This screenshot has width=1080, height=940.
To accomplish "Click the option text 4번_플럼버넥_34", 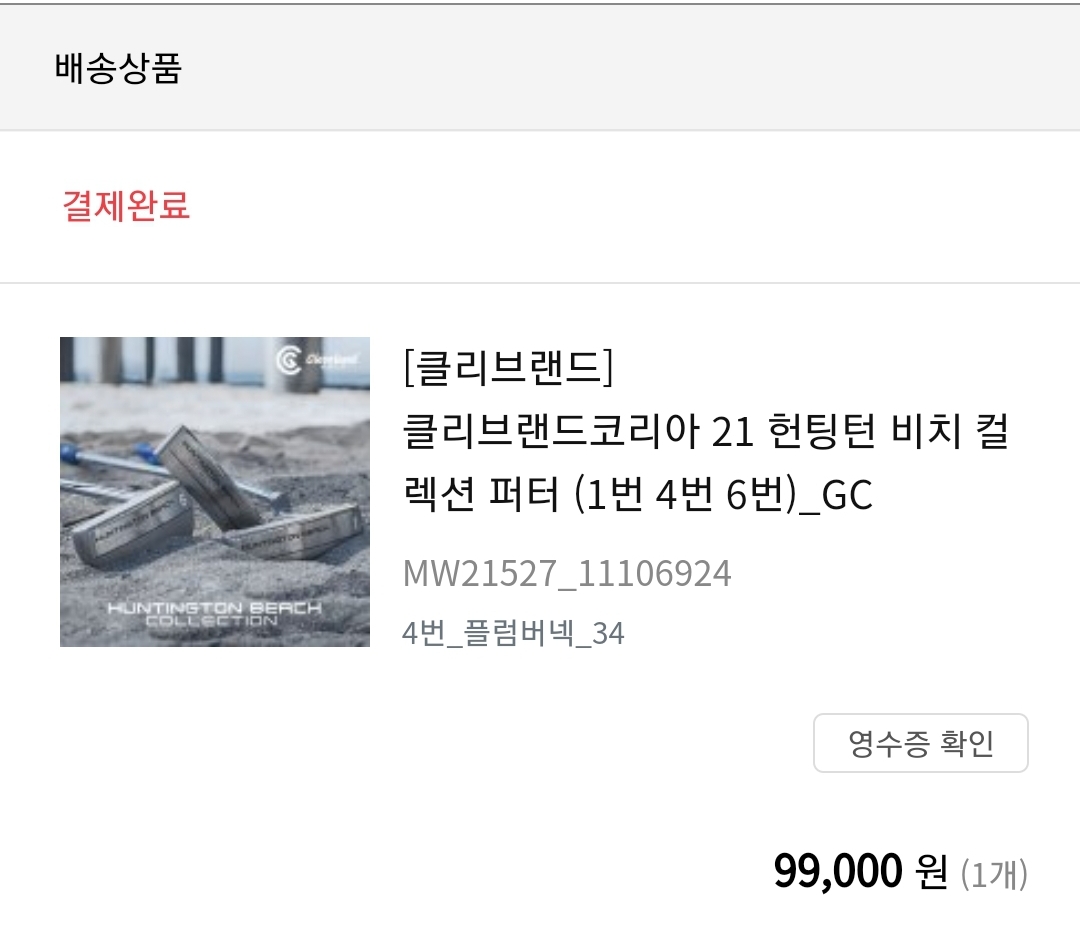I will pyautogui.click(x=513, y=633).
